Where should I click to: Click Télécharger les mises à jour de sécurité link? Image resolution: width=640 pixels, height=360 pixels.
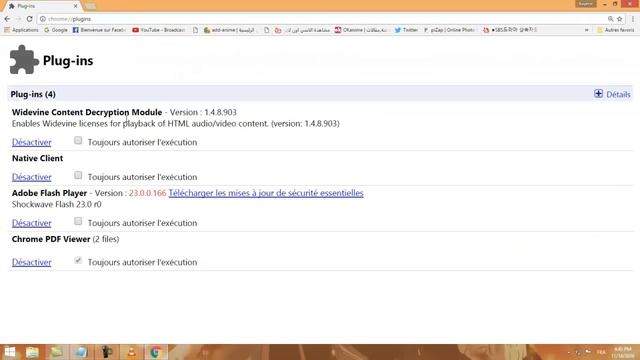266,193
